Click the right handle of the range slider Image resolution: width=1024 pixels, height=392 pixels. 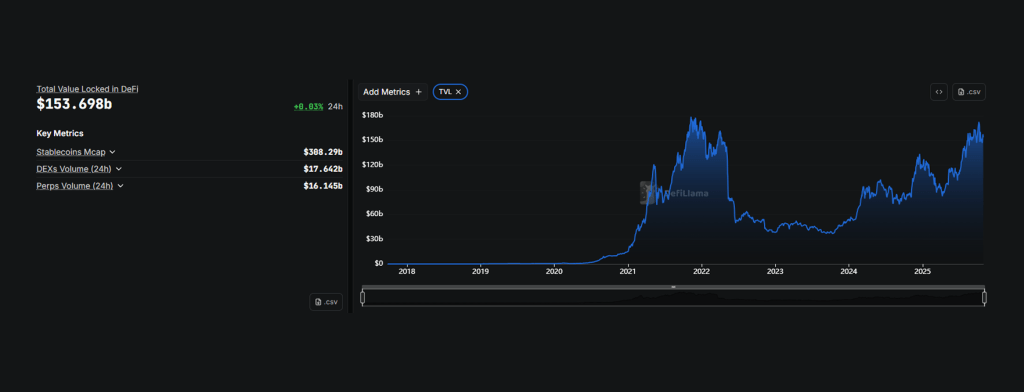(x=984, y=298)
